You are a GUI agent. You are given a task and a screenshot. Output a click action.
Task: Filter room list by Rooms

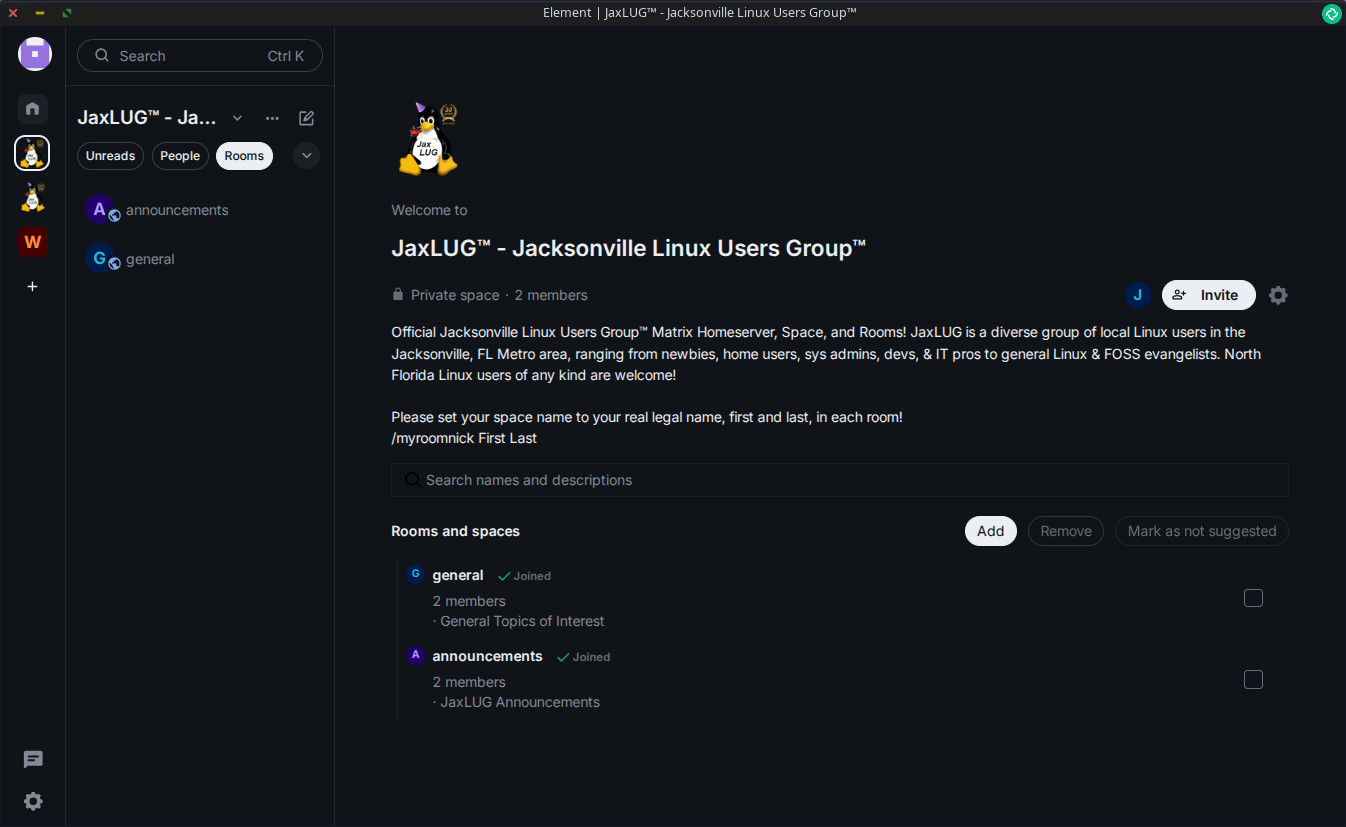point(244,156)
